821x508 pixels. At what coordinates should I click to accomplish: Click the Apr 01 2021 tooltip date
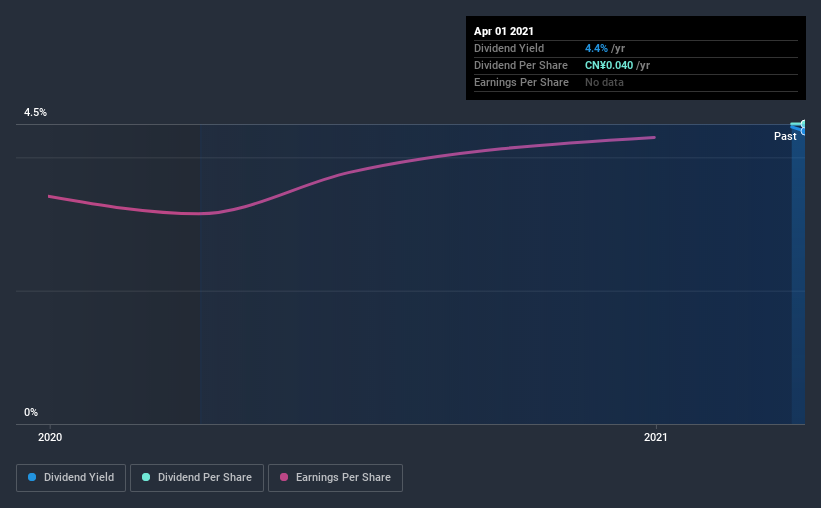504,31
